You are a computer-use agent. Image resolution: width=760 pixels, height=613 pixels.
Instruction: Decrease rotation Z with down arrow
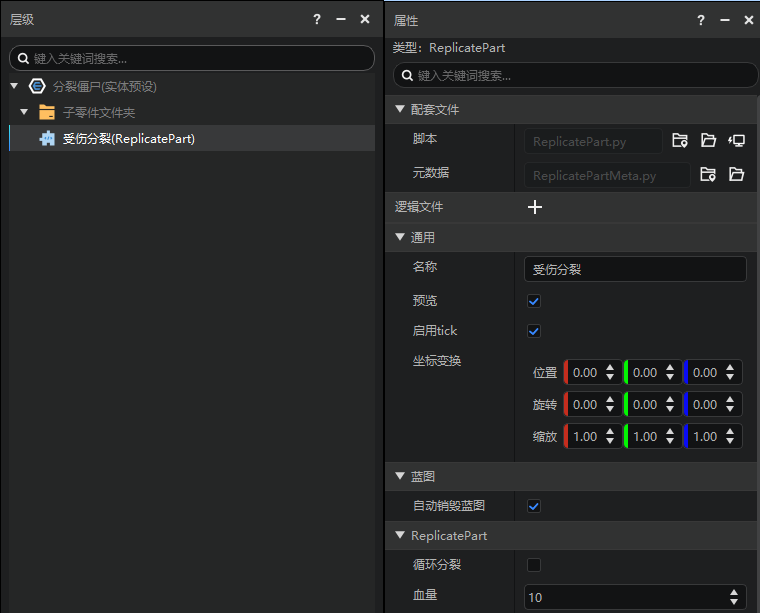click(x=730, y=409)
